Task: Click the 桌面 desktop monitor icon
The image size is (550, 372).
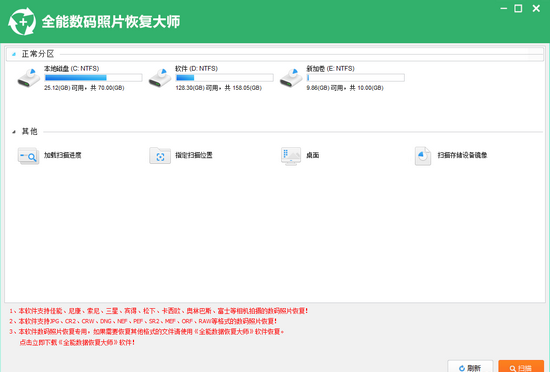Action: pos(291,156)
